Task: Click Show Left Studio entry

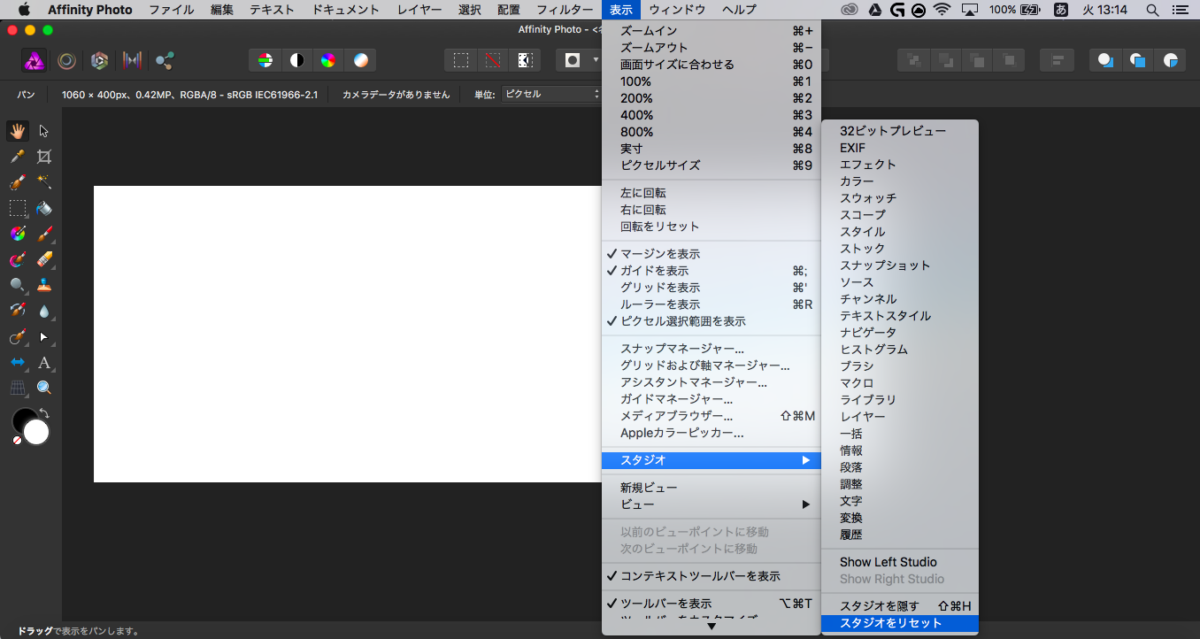Action: 888,562
